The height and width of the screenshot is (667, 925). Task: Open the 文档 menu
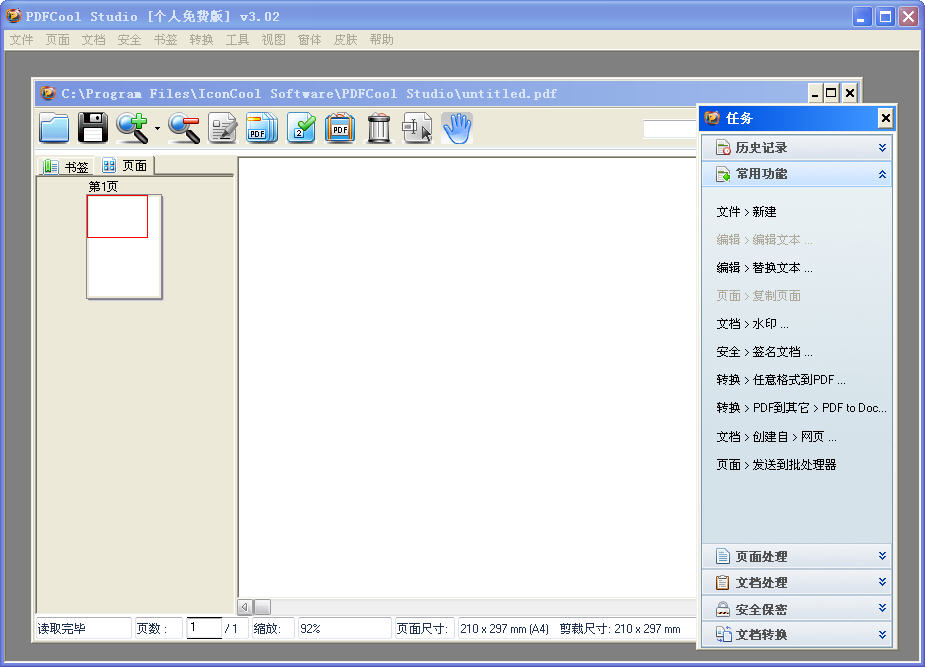(x=94, y=40)
